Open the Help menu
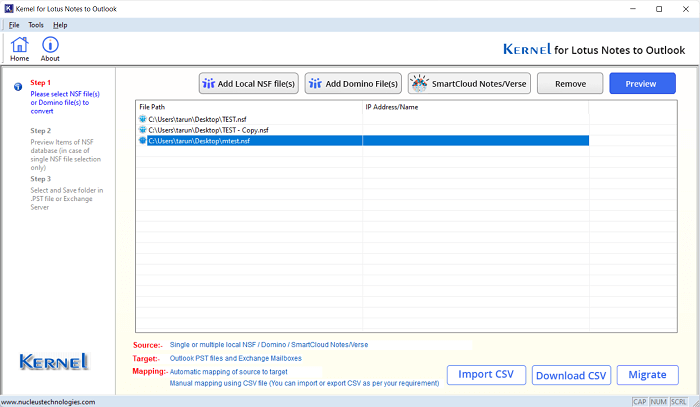 (x=60, y=25)
